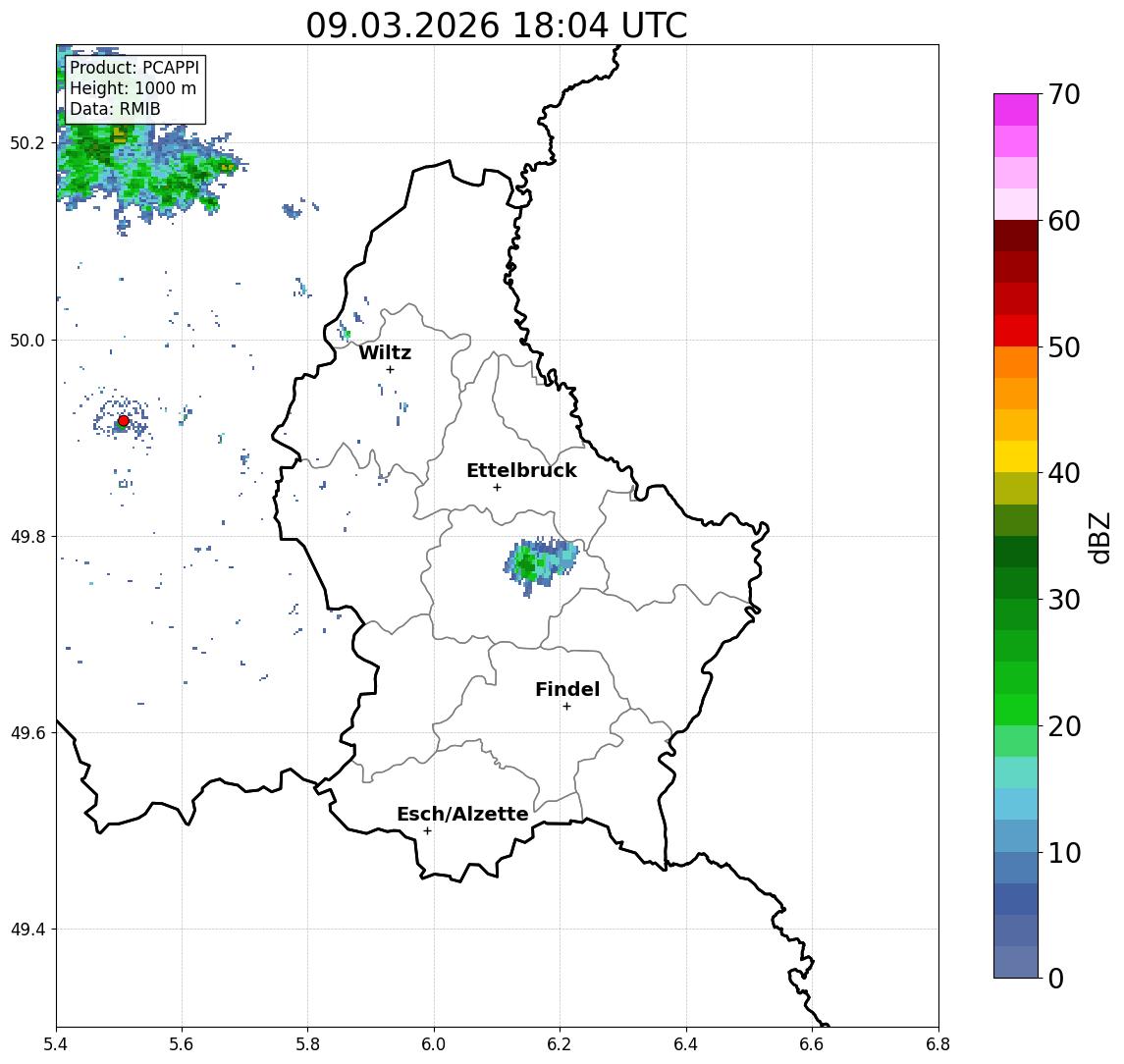Click the Esch/Alzette city label

click(x=462, y=814)
